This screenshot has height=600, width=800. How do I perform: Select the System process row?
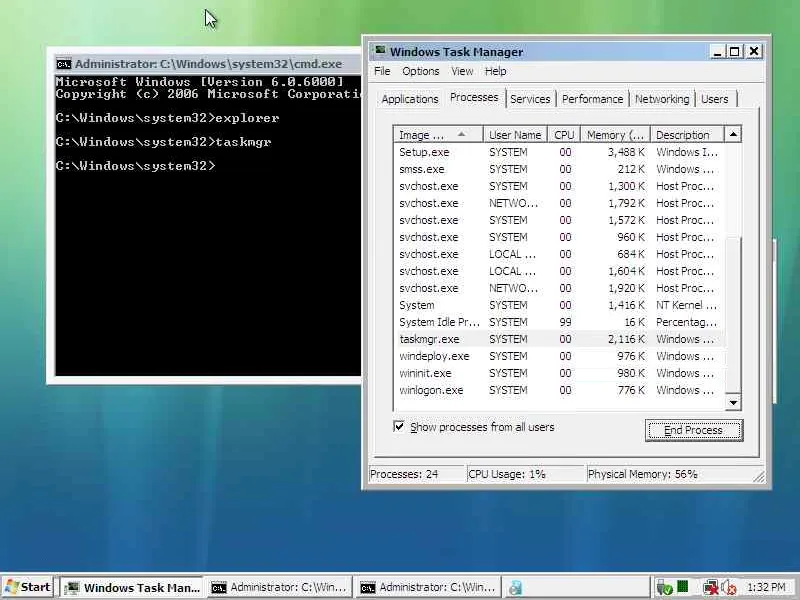(x=559, y=305)
